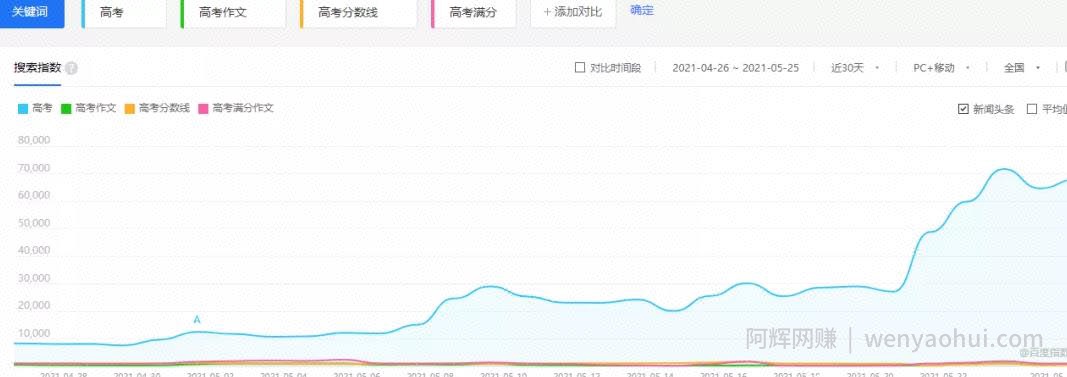Screen dimensions: 1067x377
Task: Expand the PC+移动 device dropdown
Action: pos(941,68)
